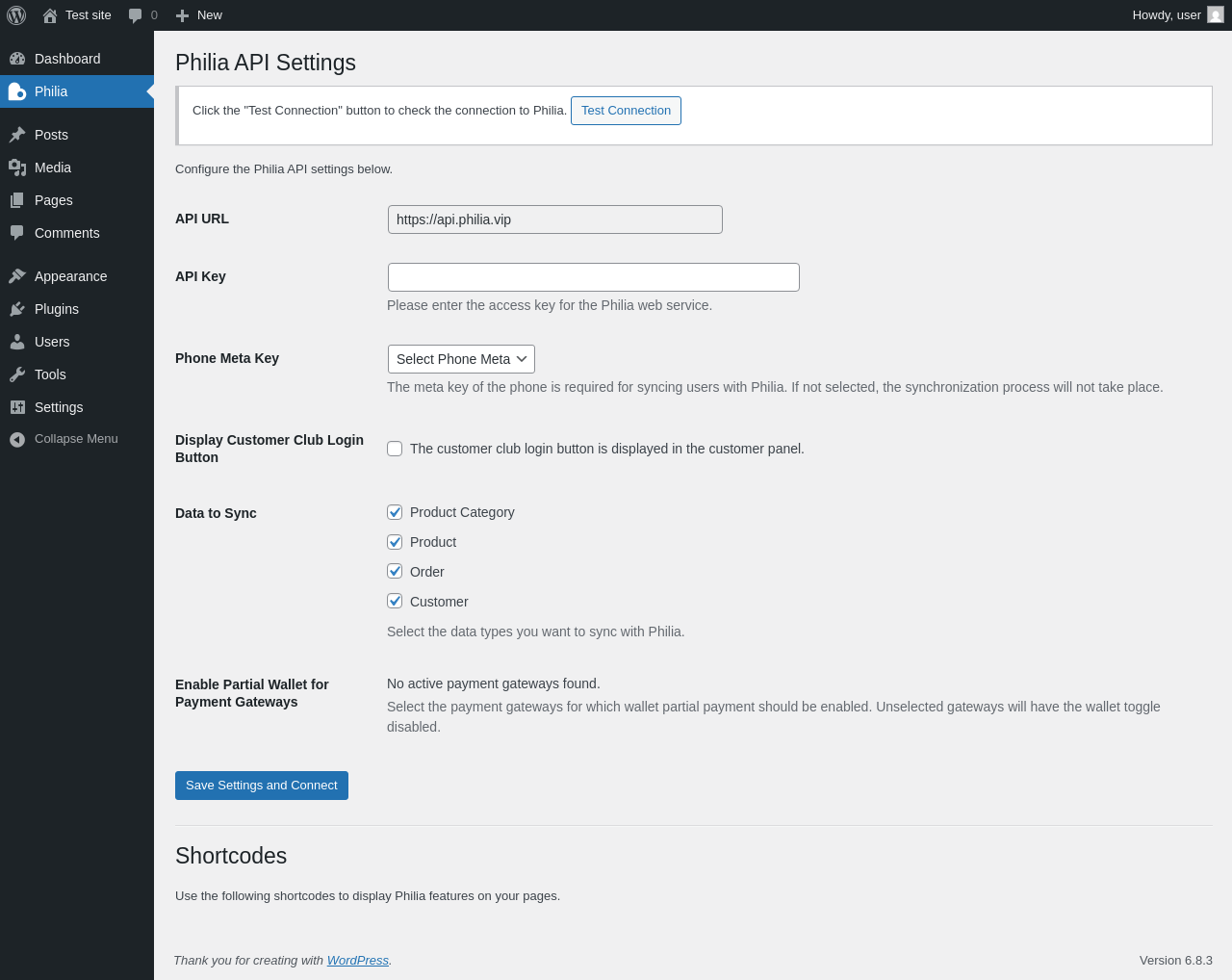Click the WordPress logo icon
The height and width of the screenshot is (980, 1232).
(x=16, y=15)
